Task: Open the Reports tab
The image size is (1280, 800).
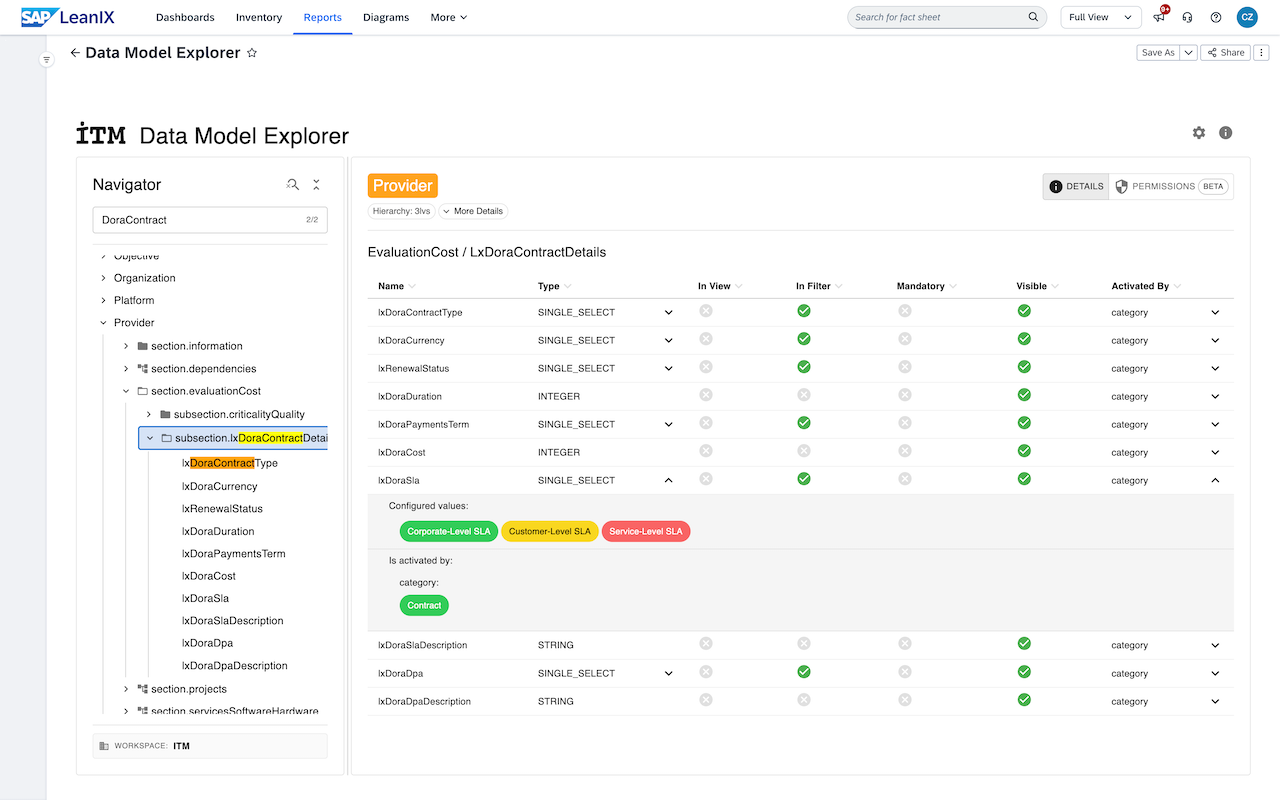Action: point(323,17)
